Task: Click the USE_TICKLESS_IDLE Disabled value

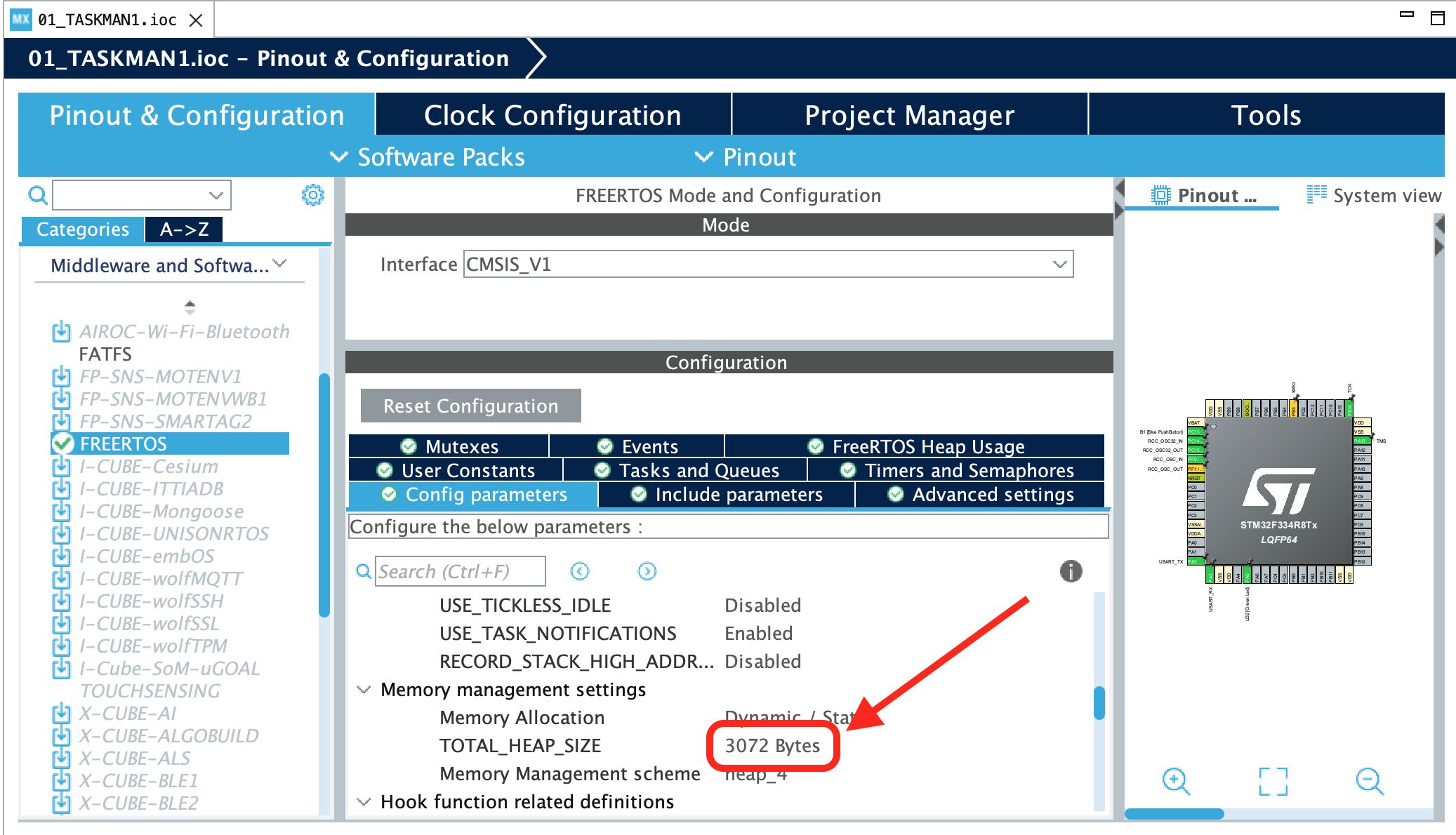Action: coord(762,605)
